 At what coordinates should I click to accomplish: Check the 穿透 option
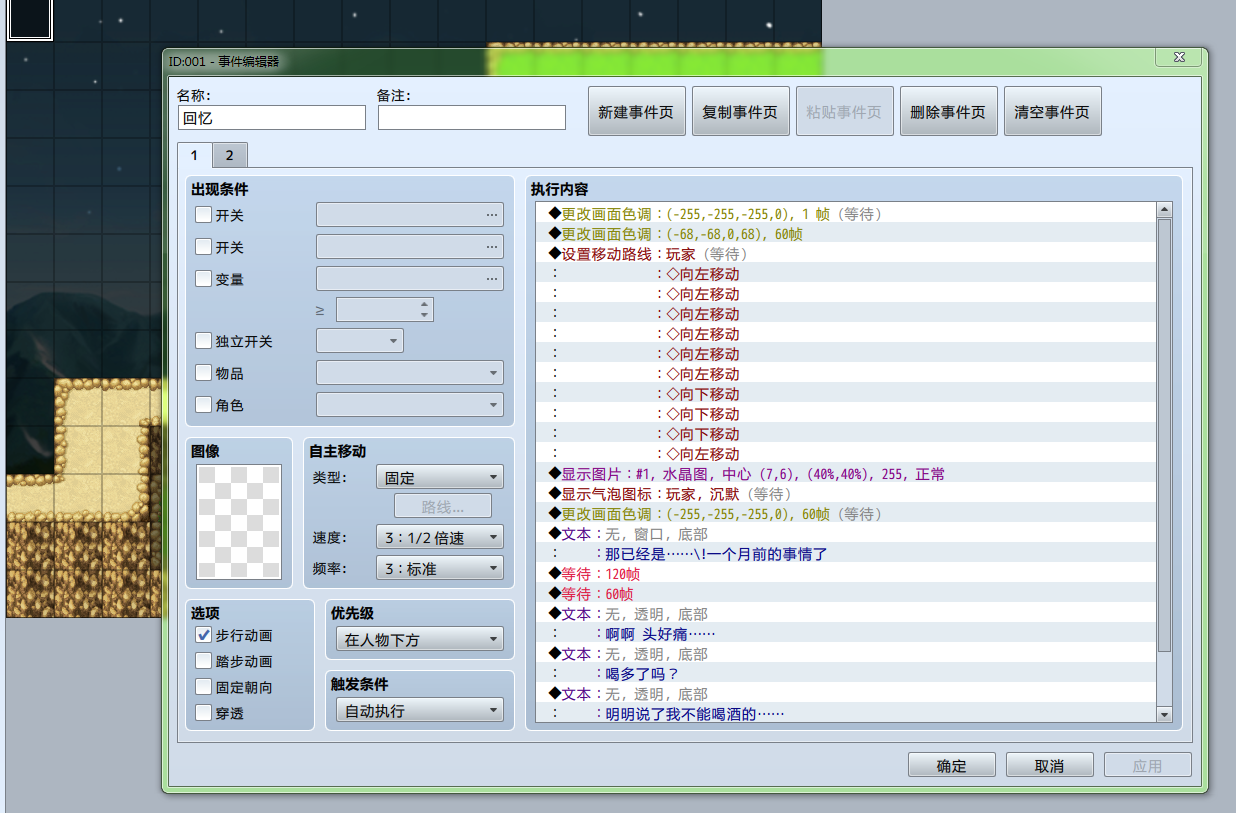click(203, 713)
